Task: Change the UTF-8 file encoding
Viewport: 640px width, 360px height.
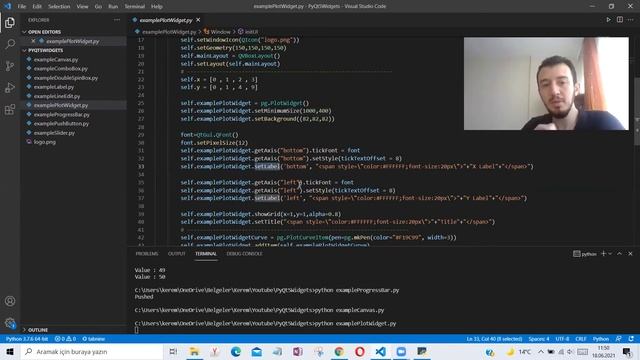Action: coord(562,339)
